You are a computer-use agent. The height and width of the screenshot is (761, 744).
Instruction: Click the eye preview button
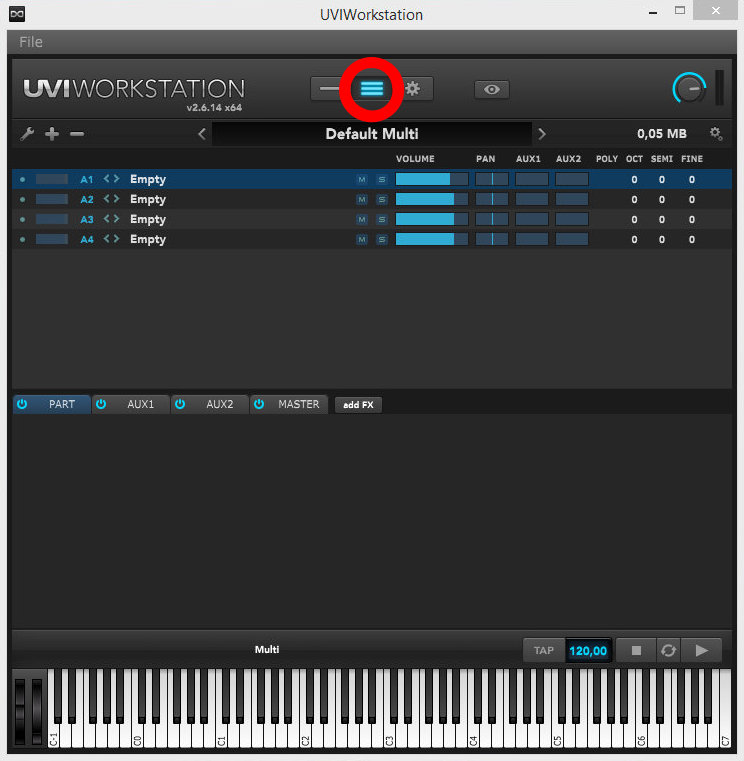492,89
